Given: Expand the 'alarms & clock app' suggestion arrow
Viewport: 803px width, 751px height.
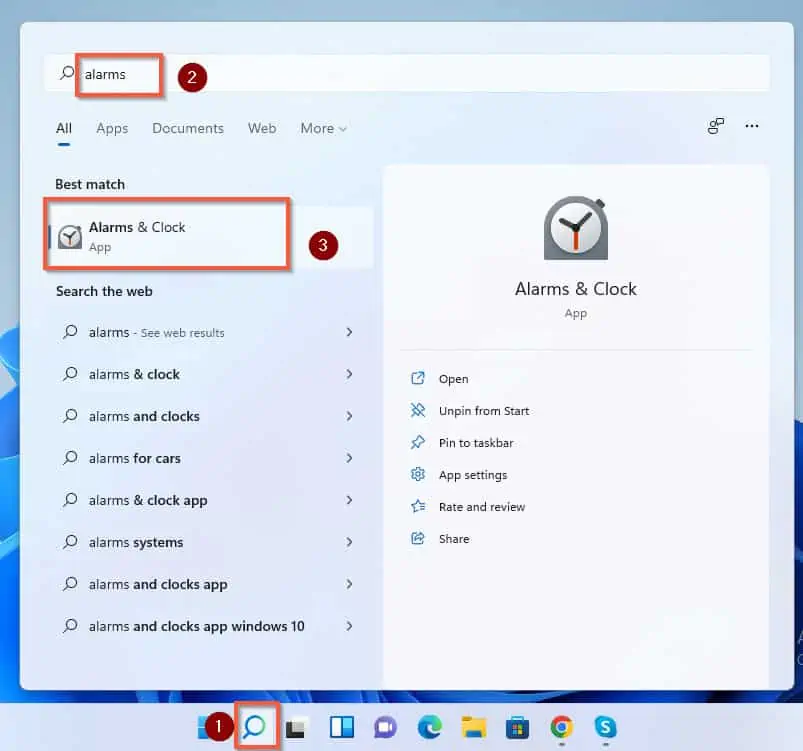Looking at the screenshot, I should pos(349,500).
